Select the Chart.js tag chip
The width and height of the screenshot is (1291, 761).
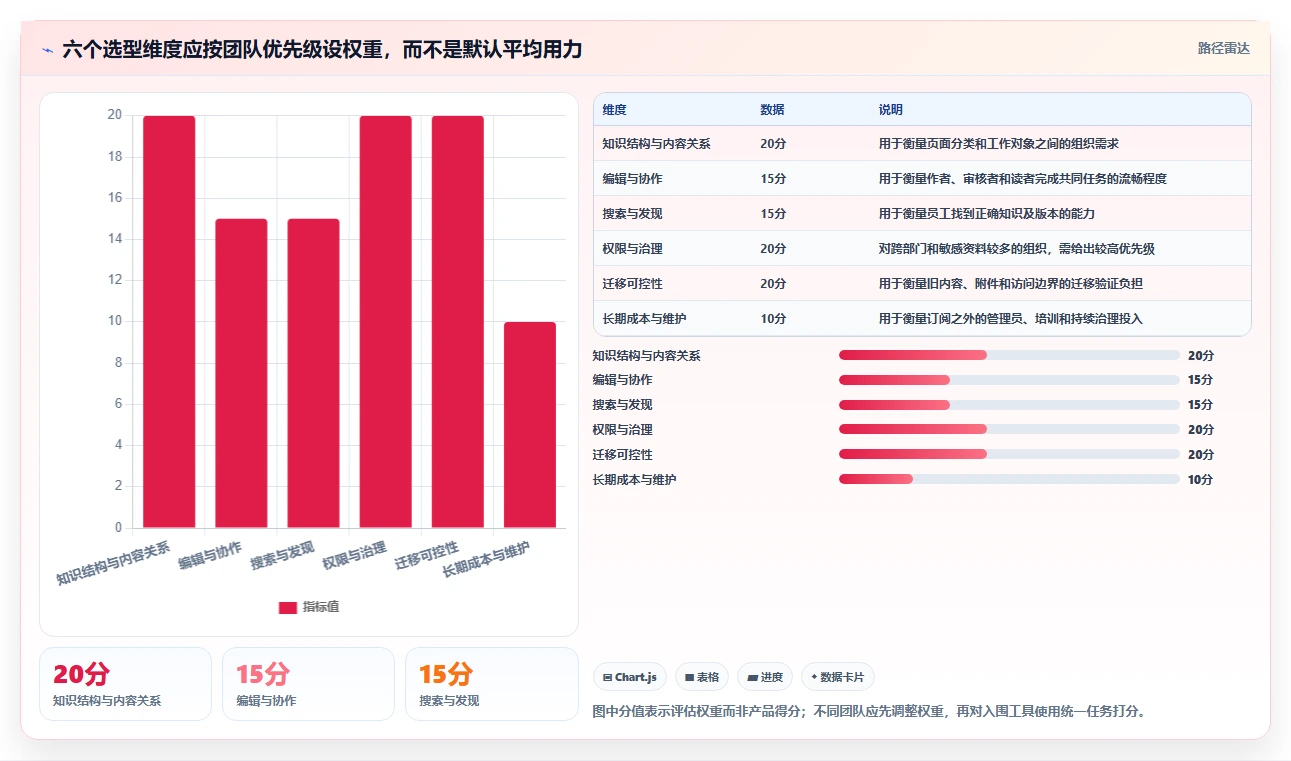click(x=630, y=677)
